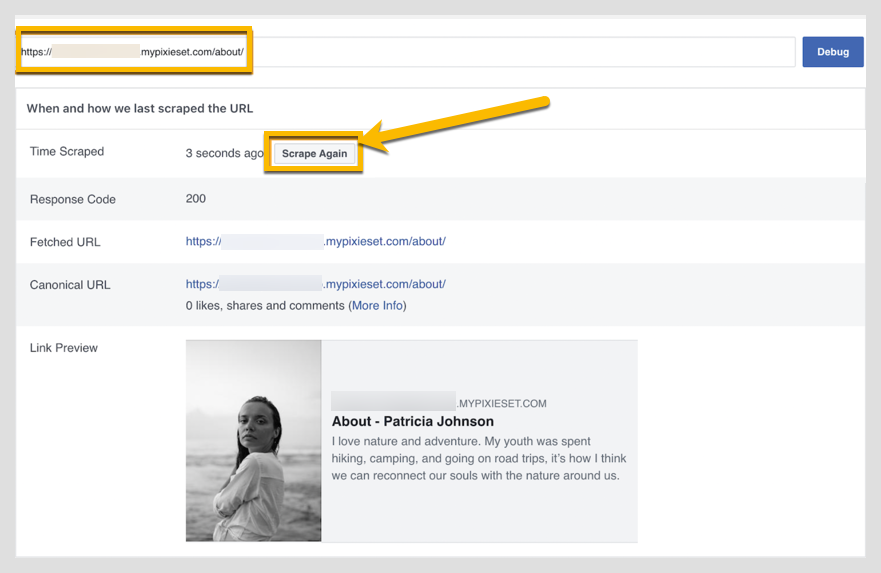Screen dimensions: 881x573
Task: Click the URL input field at top
Action: coord(500,52)
